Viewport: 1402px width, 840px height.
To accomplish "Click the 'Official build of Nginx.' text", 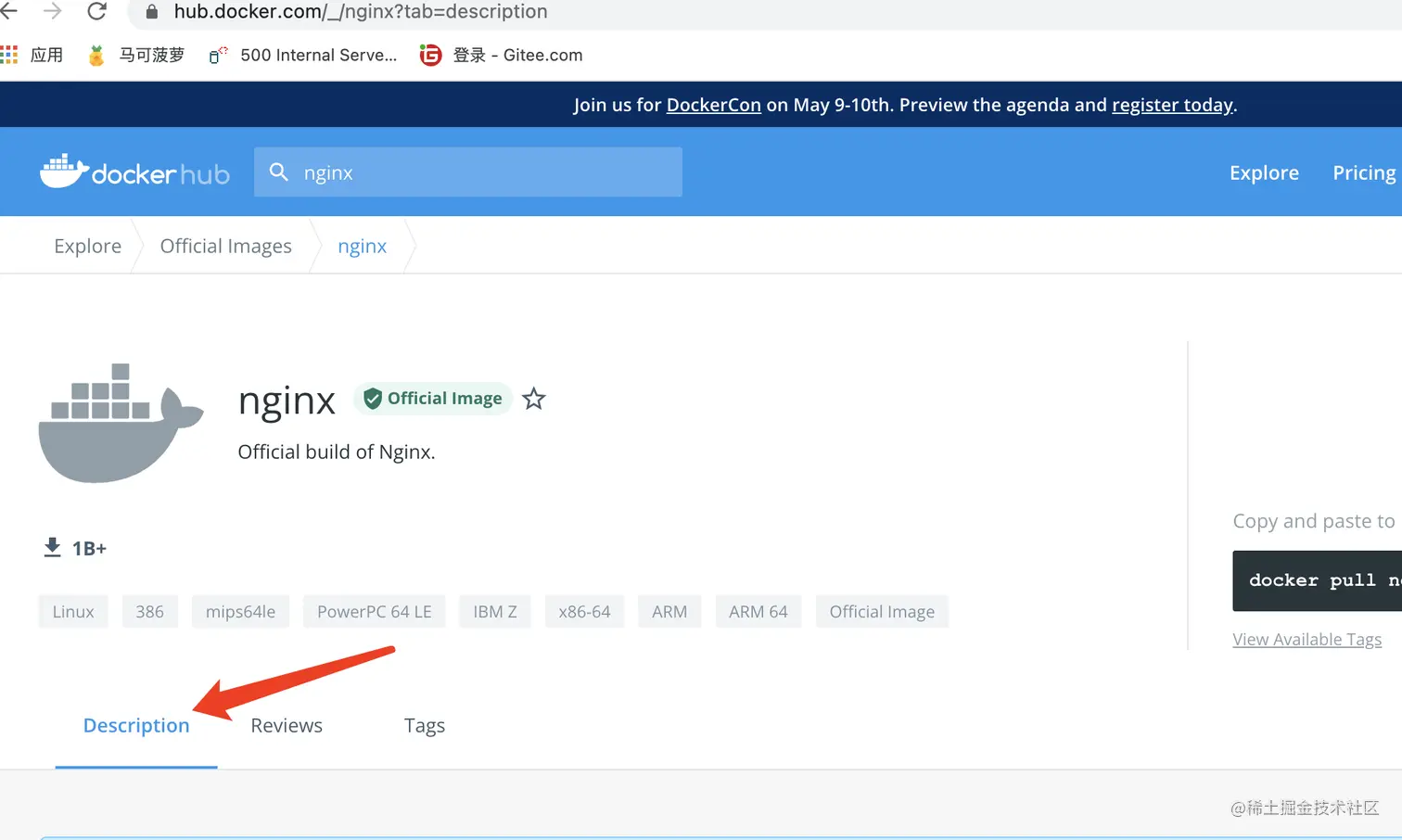I will click(x=337, y=452).
